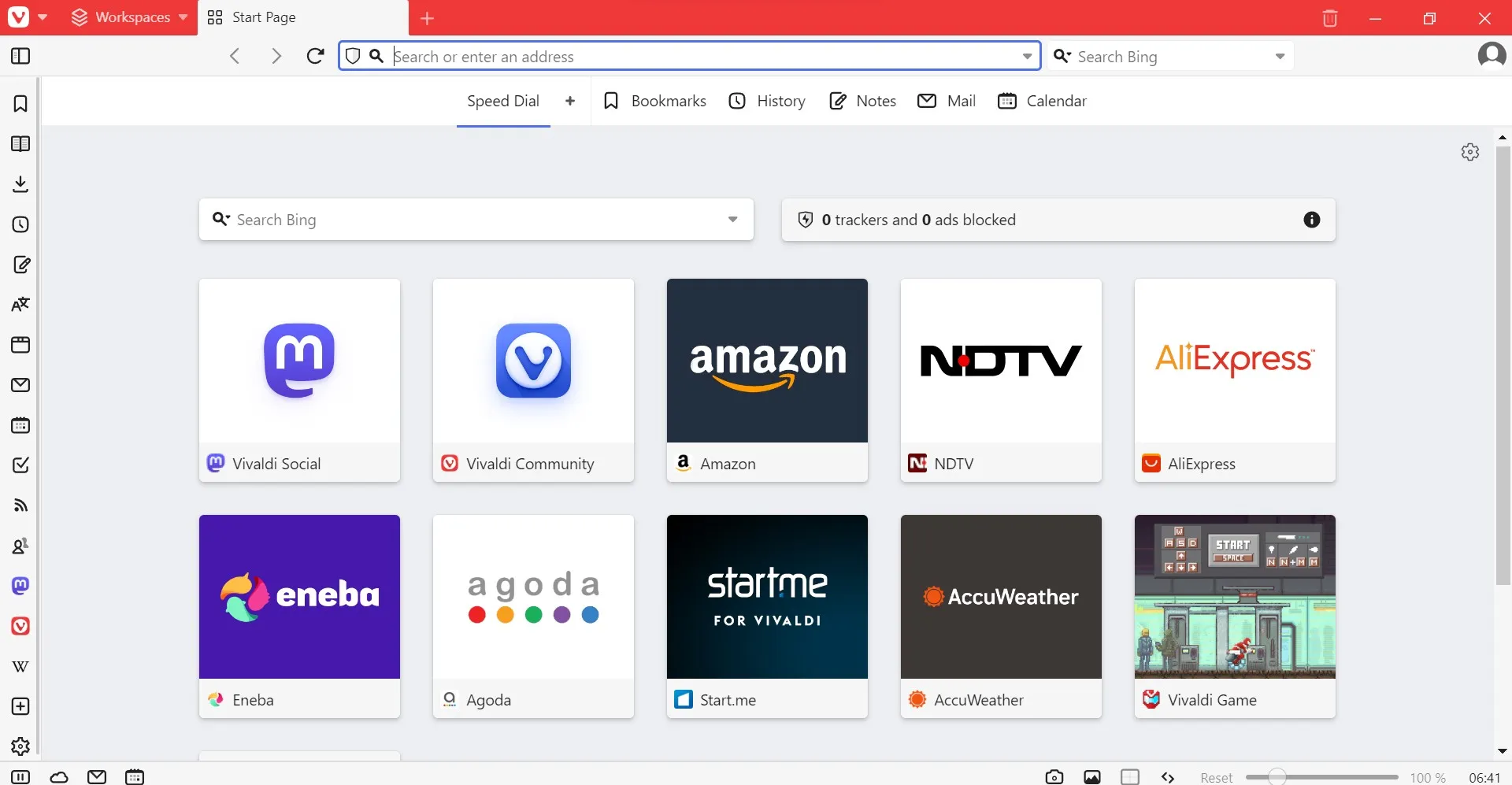Toggle page tiling in status bar
This screenshot has height=785, width=1512.
pyautogui.click(x=1130, y=777)
